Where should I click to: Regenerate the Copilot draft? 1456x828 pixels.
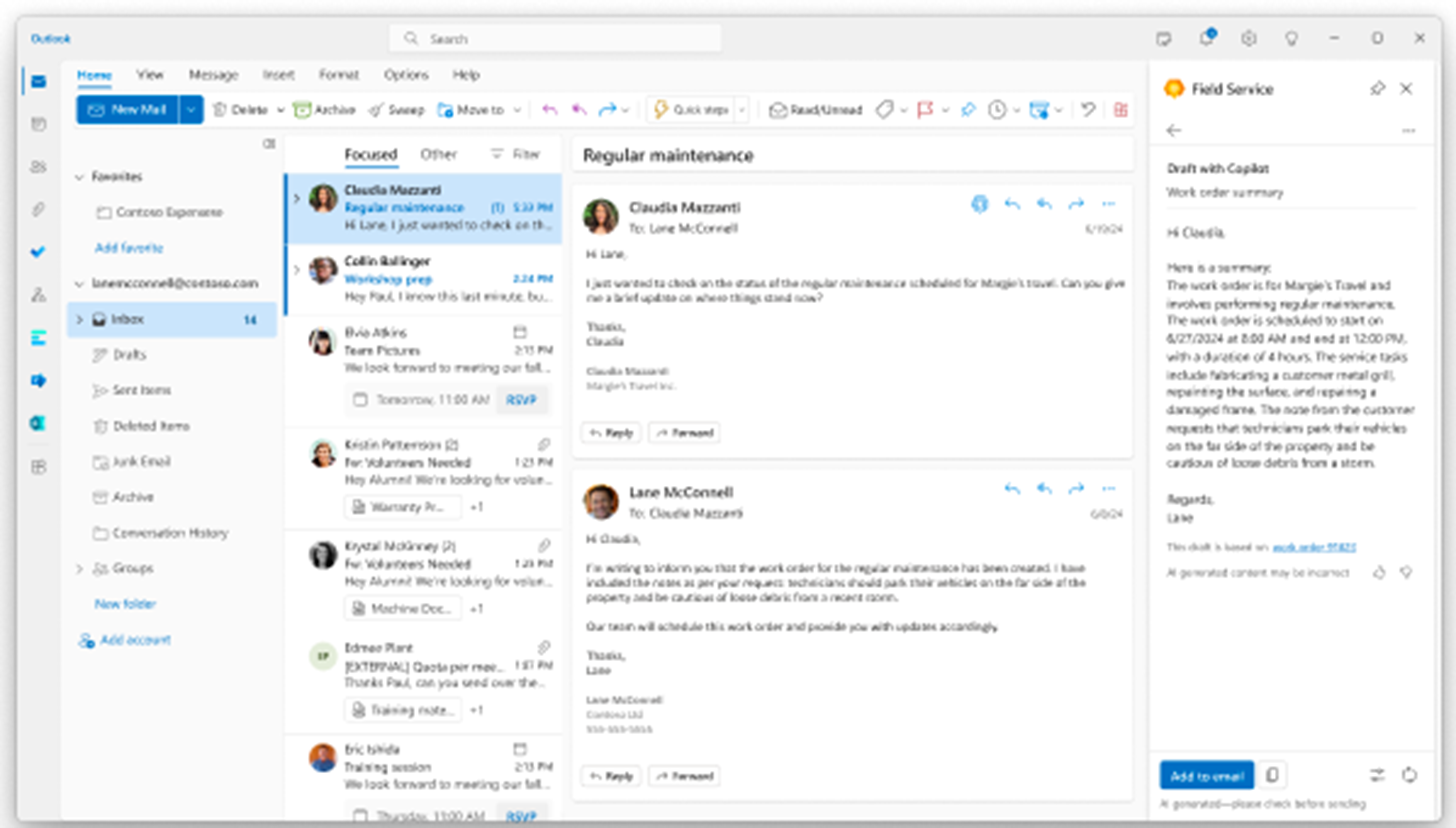coord(1409,775)
